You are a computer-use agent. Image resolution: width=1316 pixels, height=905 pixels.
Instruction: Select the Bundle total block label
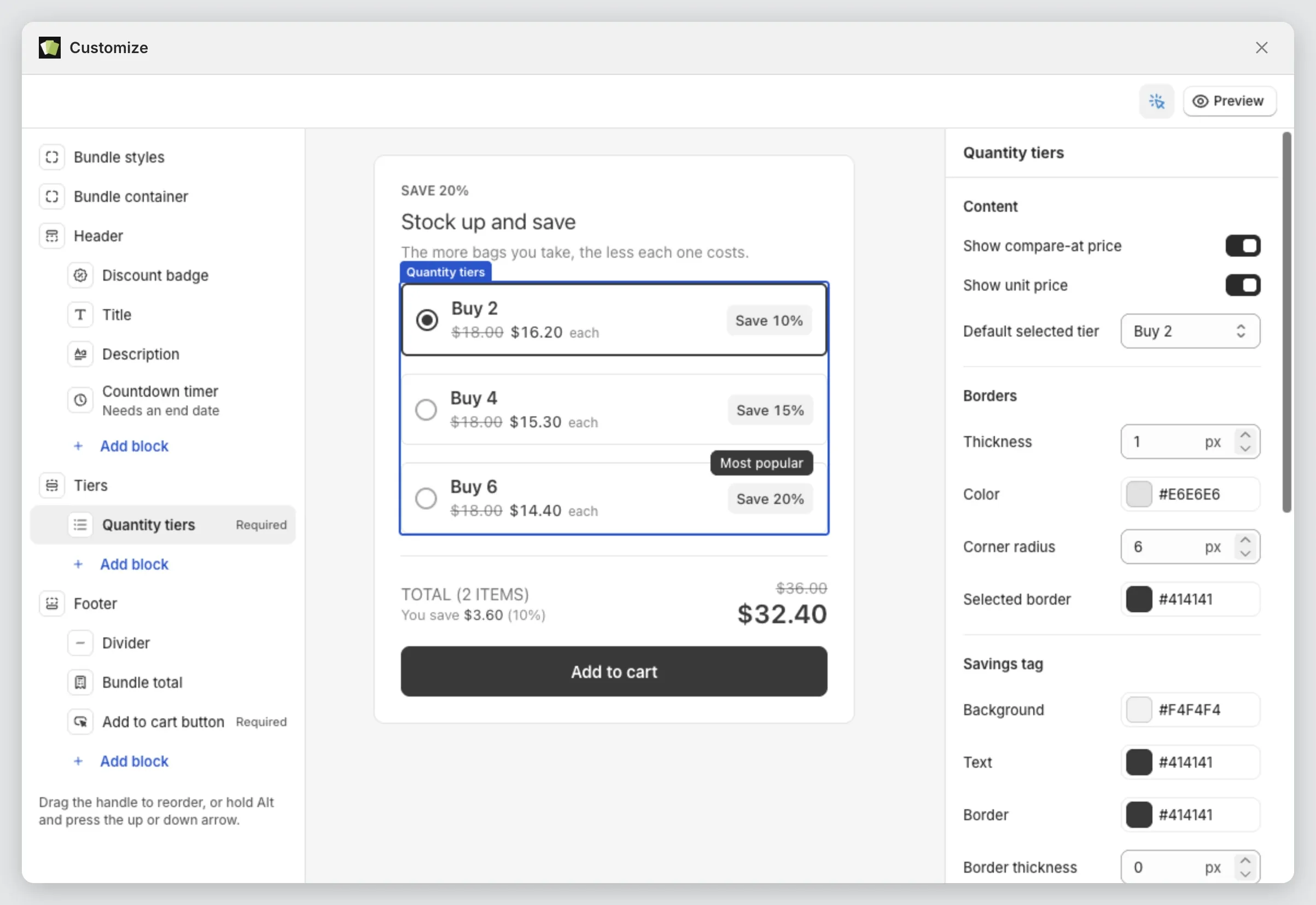pos(142,682)
